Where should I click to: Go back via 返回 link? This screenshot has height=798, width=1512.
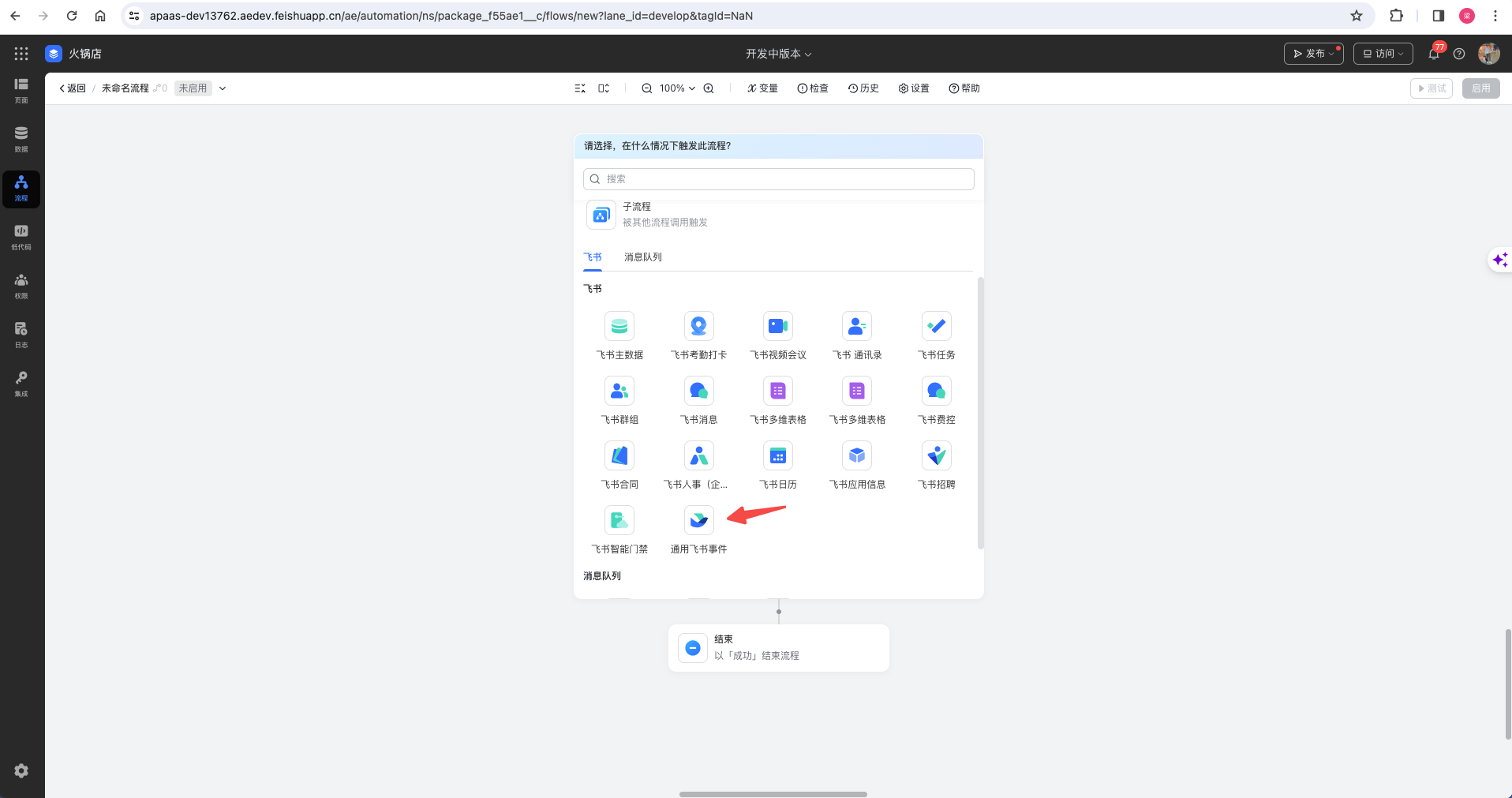point(73,88)
